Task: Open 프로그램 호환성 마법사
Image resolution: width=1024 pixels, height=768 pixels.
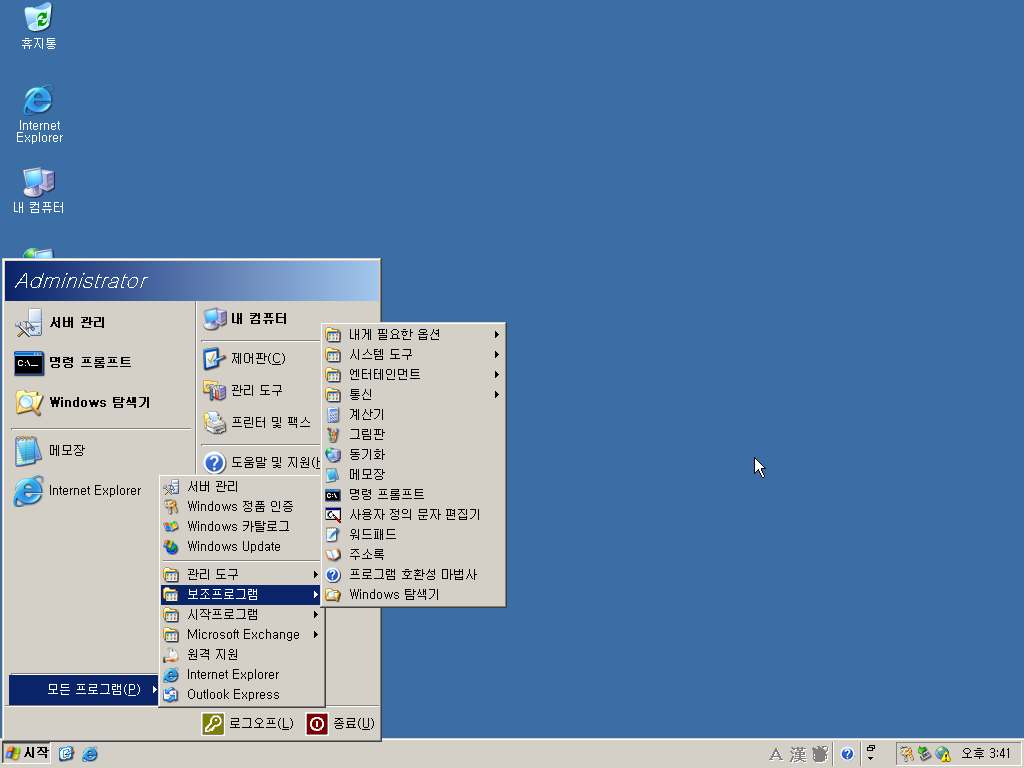Action: [x=413, y=575]
